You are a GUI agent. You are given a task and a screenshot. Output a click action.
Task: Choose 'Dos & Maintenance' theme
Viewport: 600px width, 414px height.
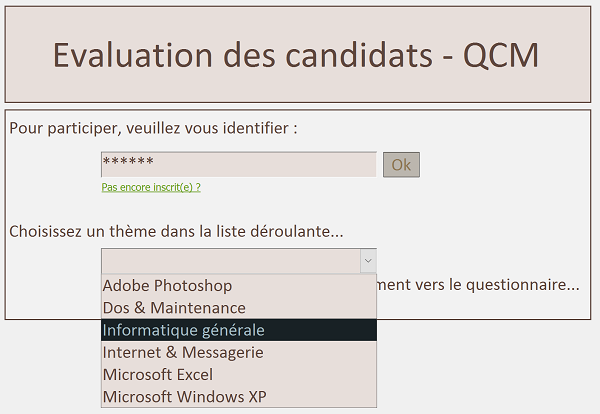(174, 308)
